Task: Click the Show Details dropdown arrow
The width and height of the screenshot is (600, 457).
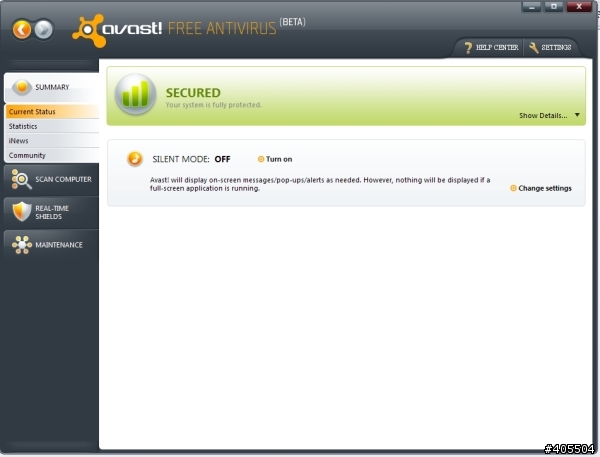Action: coord(577,115)
